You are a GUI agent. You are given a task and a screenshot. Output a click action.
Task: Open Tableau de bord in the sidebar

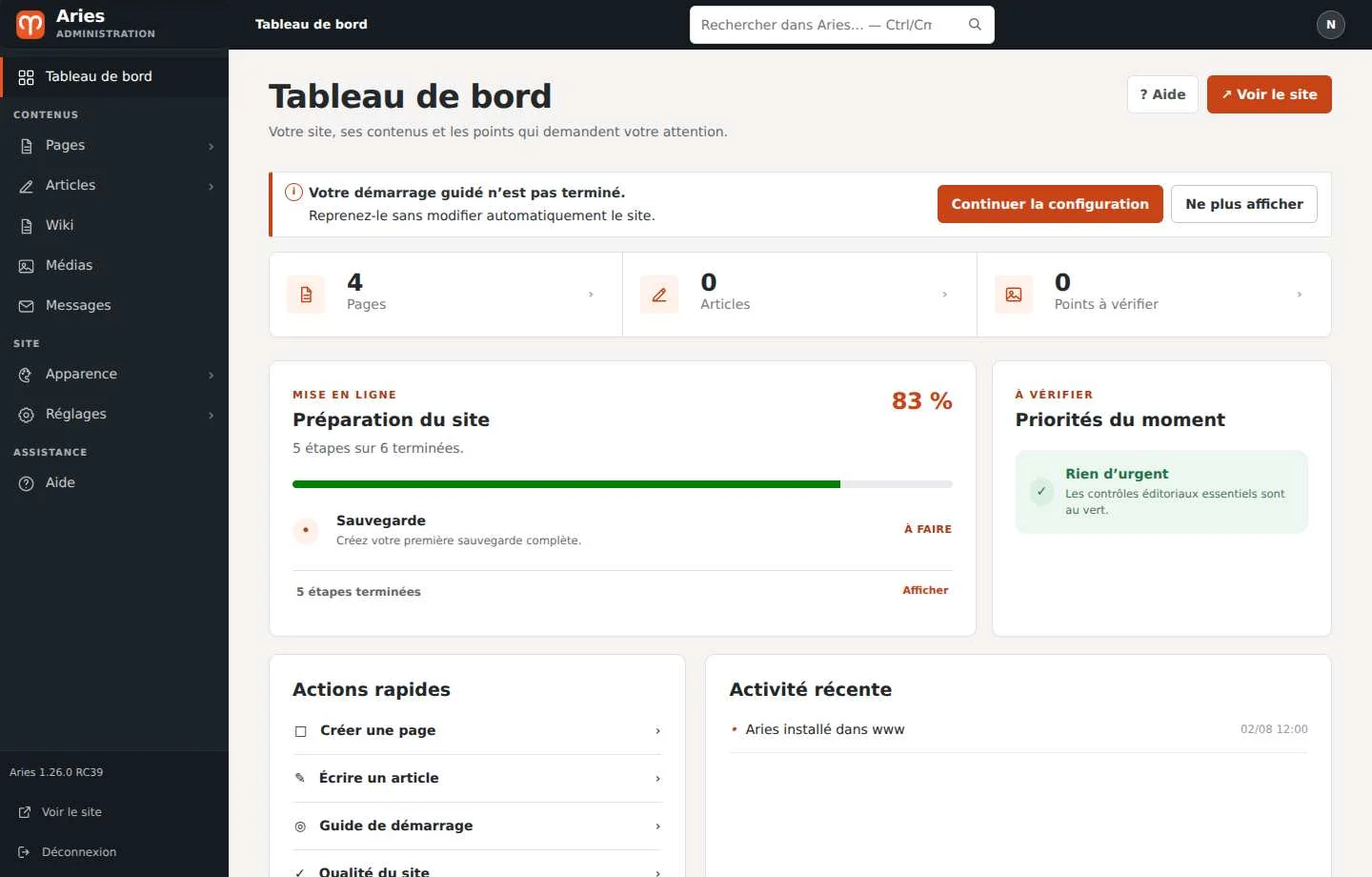tap(114, 76)
